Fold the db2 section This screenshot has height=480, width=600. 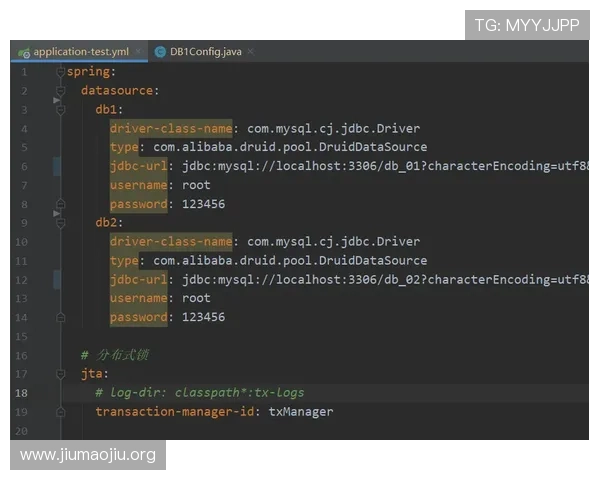point(60,223)
